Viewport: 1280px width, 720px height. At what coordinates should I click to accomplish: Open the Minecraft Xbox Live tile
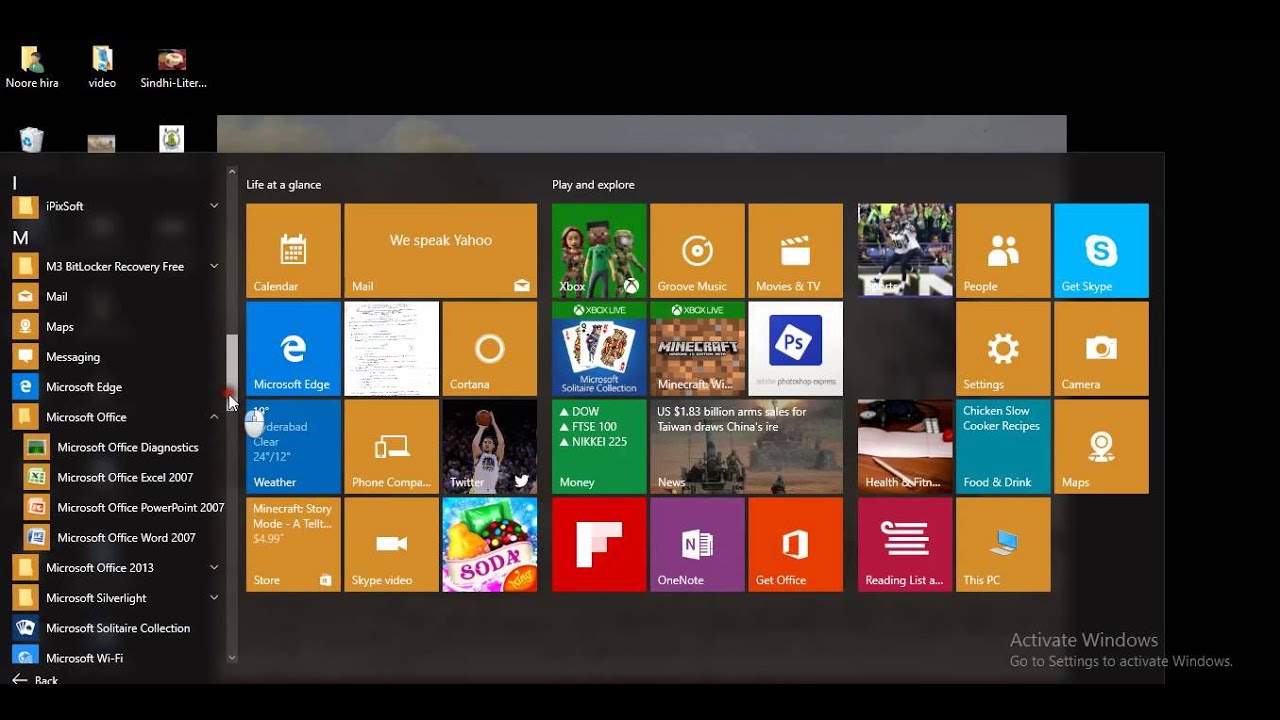tap(697, 349)
